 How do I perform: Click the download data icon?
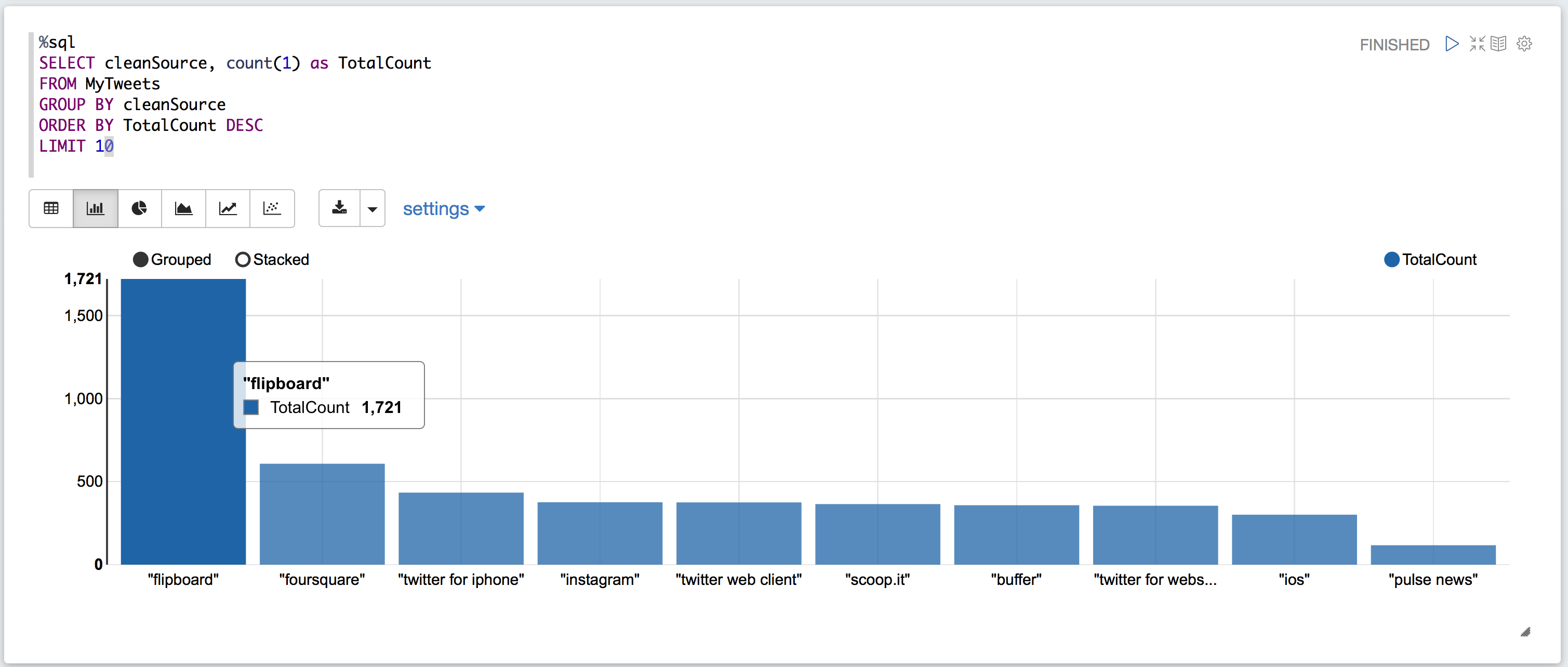pos(340,209)
